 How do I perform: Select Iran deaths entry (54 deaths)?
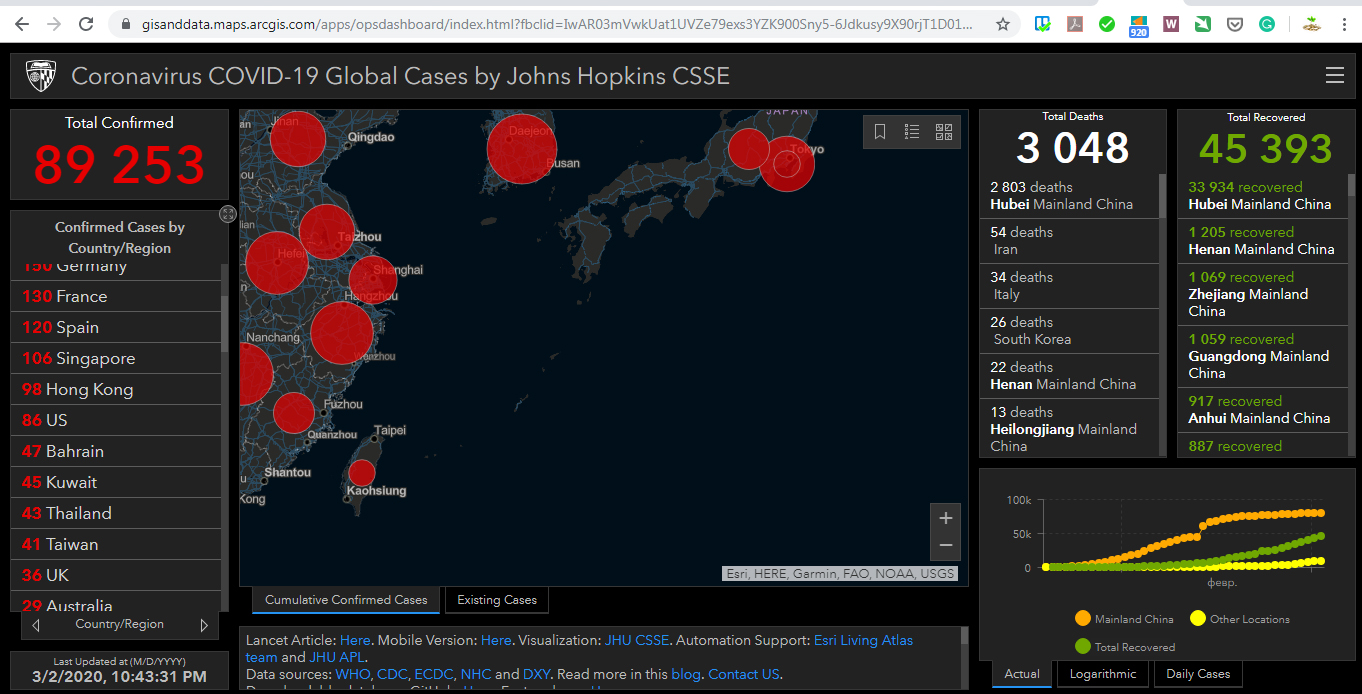(1069, 241)
